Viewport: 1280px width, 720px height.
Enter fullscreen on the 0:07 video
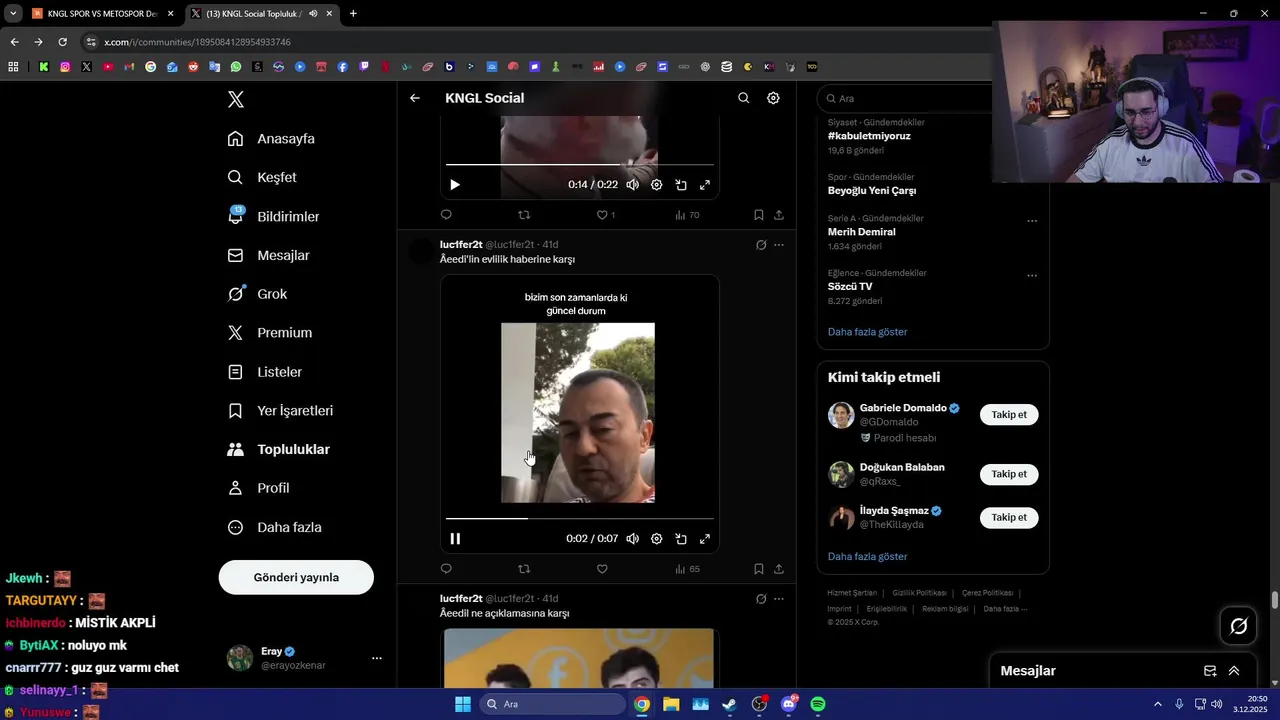pyautogui.click(x=705, y=539)
